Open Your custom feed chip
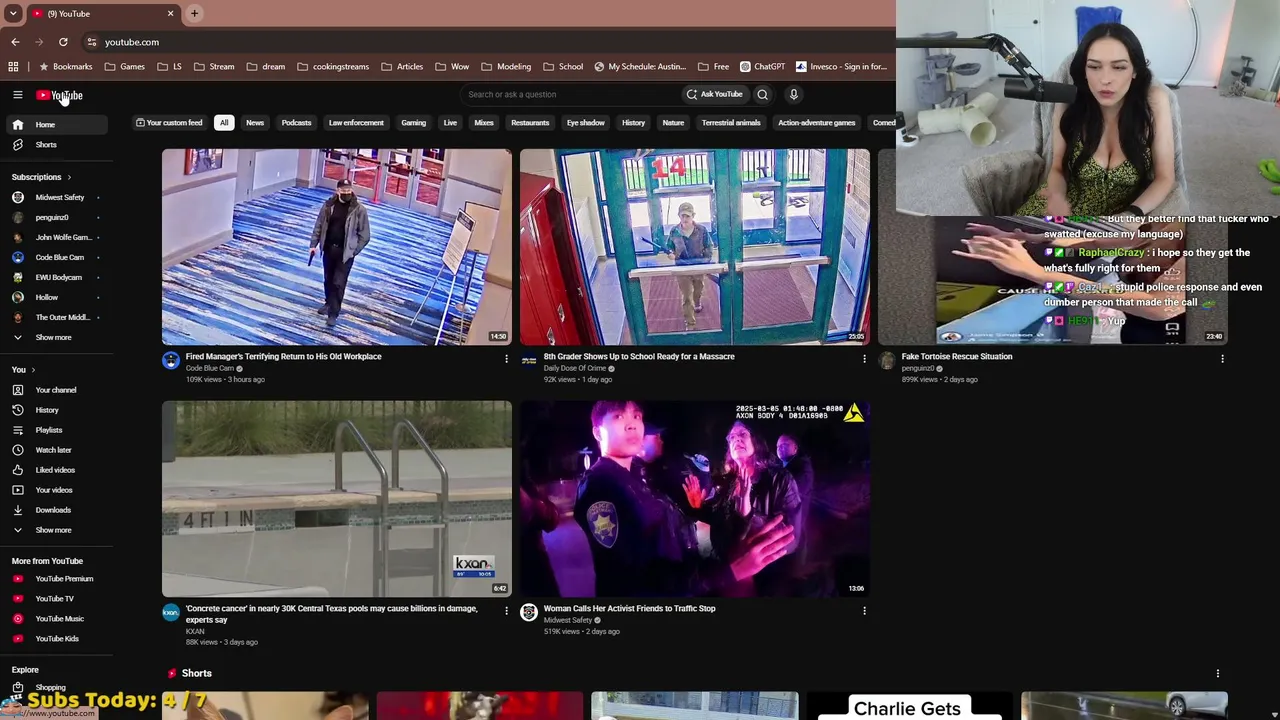Image resolution: width=1280 pixels, height=720 pixels. tap(169, 123)
